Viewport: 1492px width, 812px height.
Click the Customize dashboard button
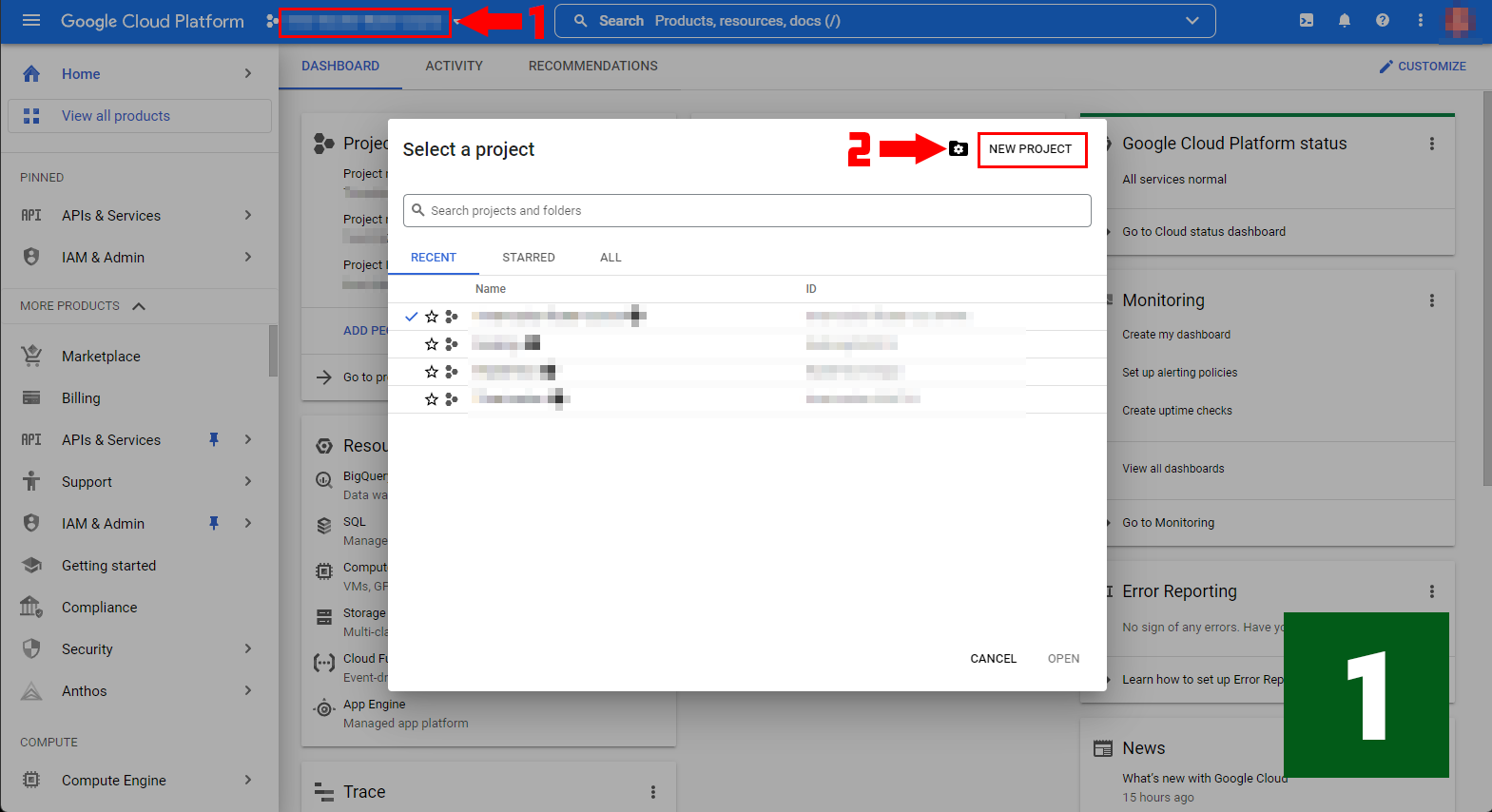click(1423, 67)
